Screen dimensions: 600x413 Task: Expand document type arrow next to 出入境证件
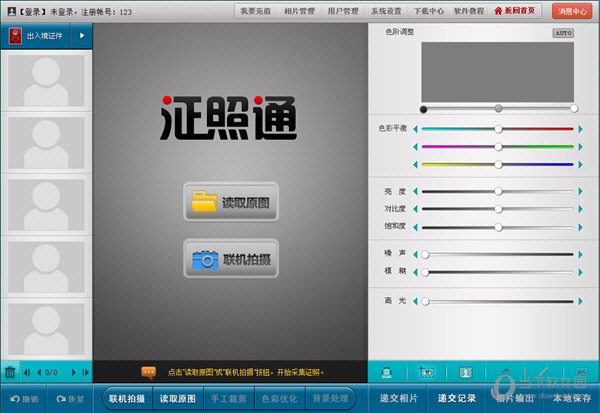tap(82, 36)
